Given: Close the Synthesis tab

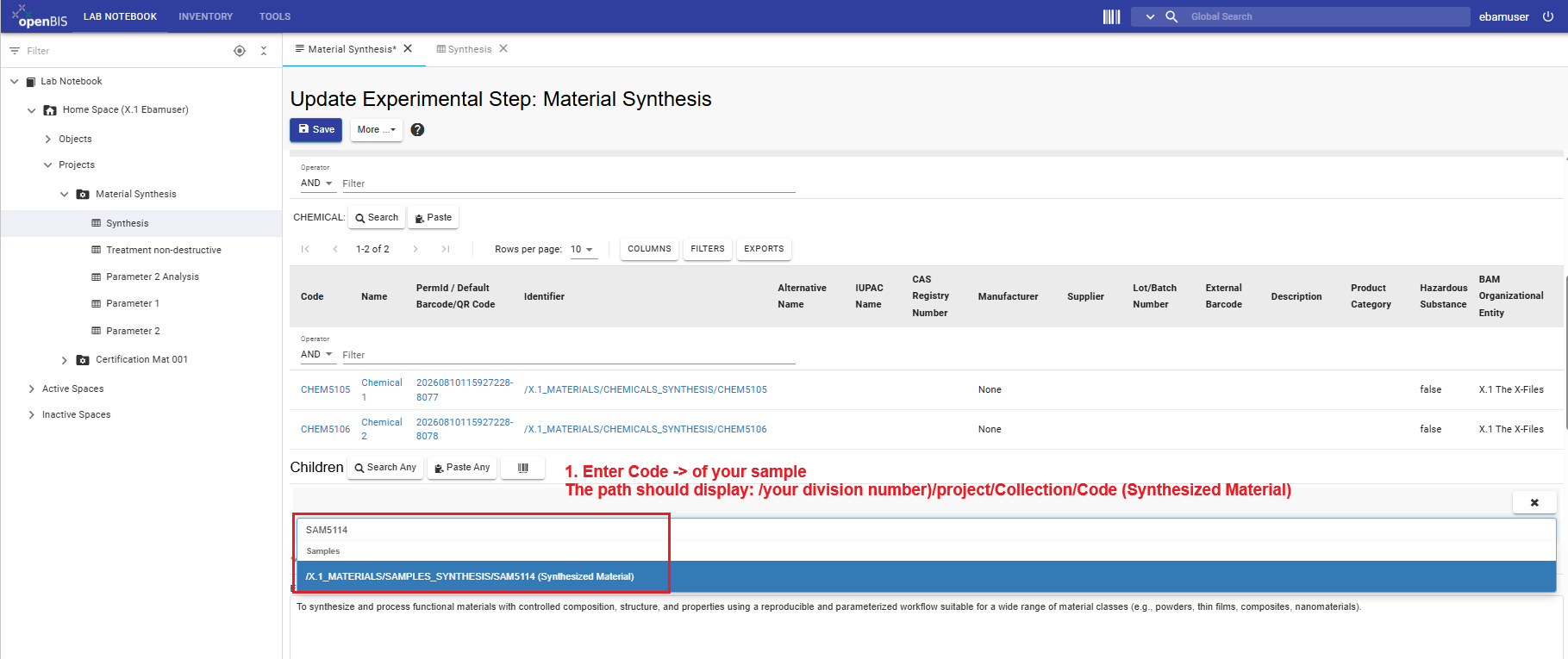Looking at the screenshot, I should [503, 48].
